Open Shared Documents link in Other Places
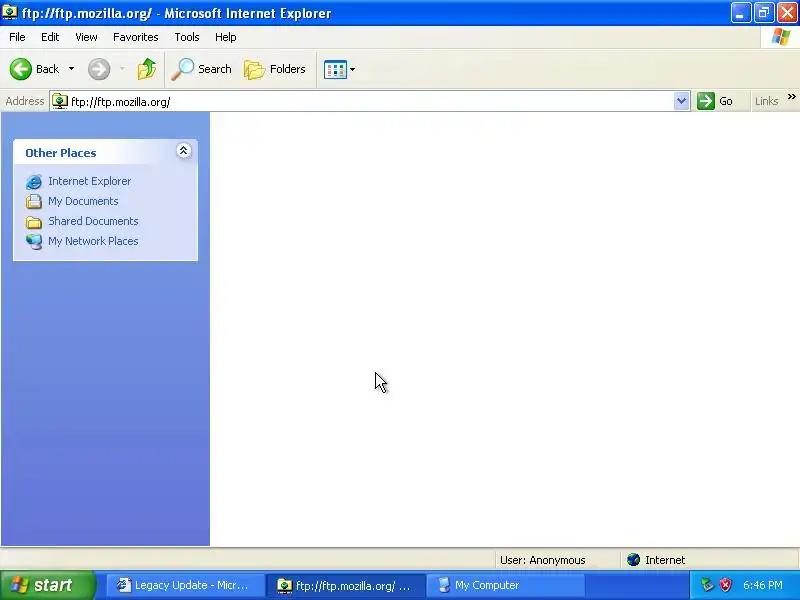This screenshot has height=600, width=800. 93,221
